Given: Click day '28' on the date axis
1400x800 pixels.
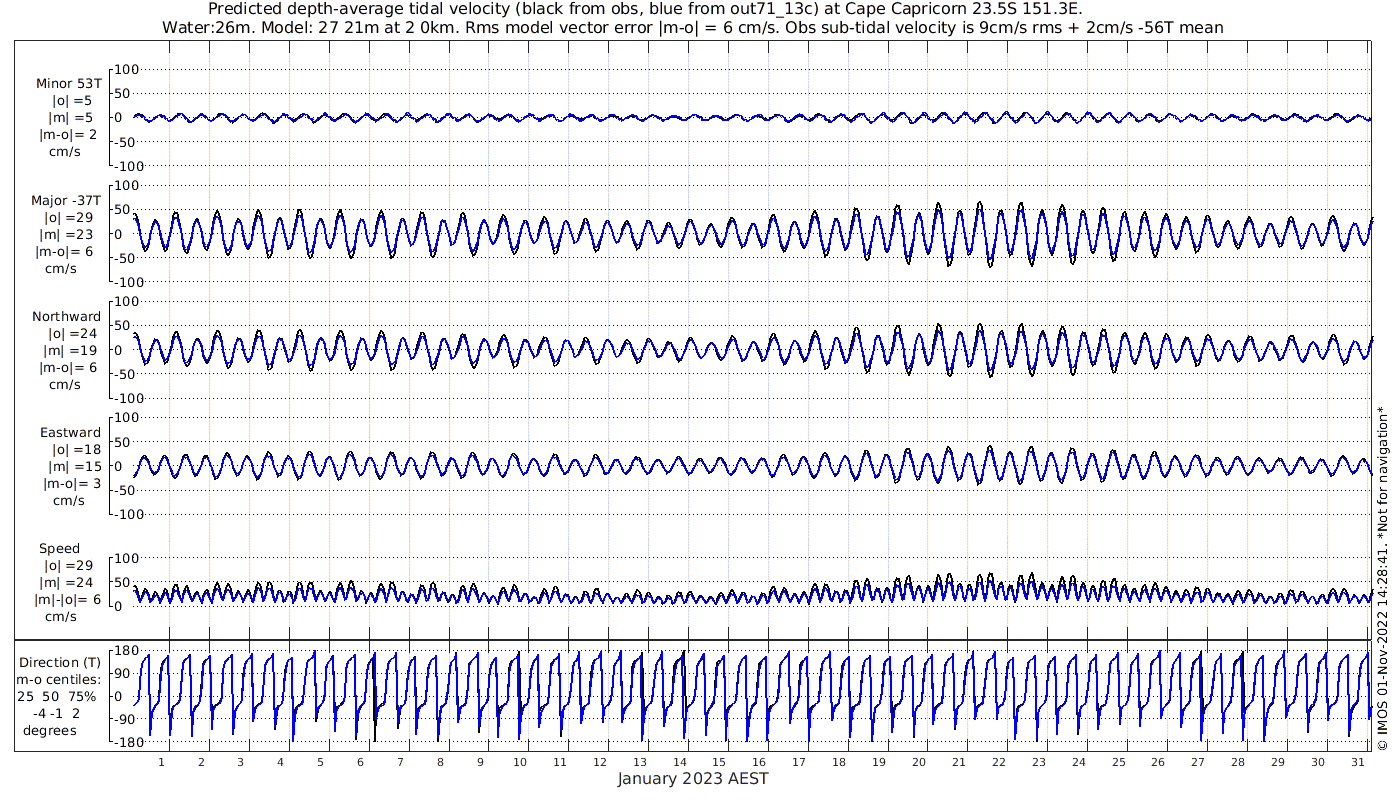Looking at the screenshot, I should pos(1238,762).
